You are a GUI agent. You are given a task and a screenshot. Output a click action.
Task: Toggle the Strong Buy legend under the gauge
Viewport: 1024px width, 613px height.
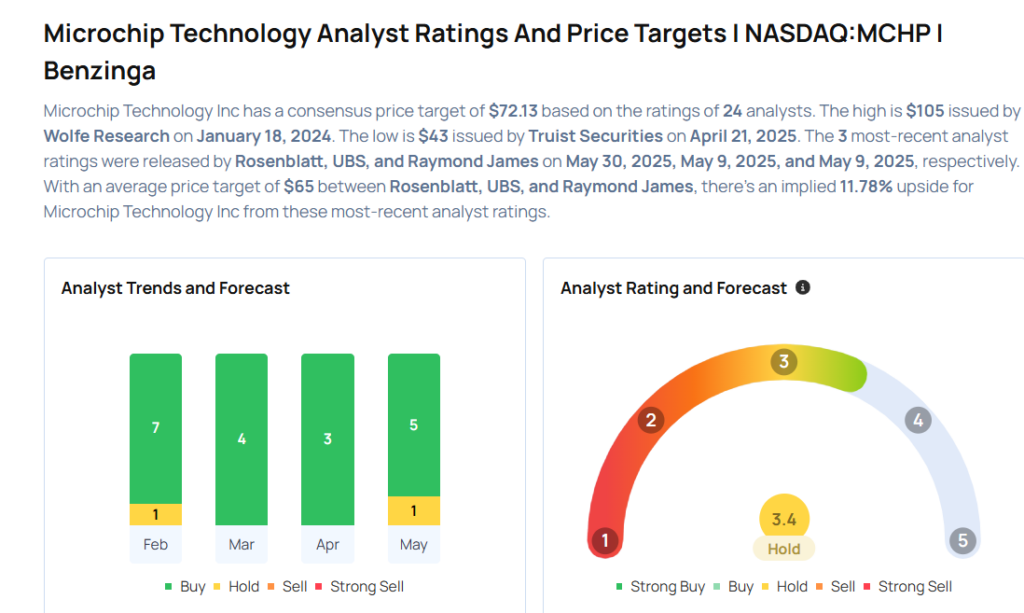pyautogui.click(x=660, y=587)
